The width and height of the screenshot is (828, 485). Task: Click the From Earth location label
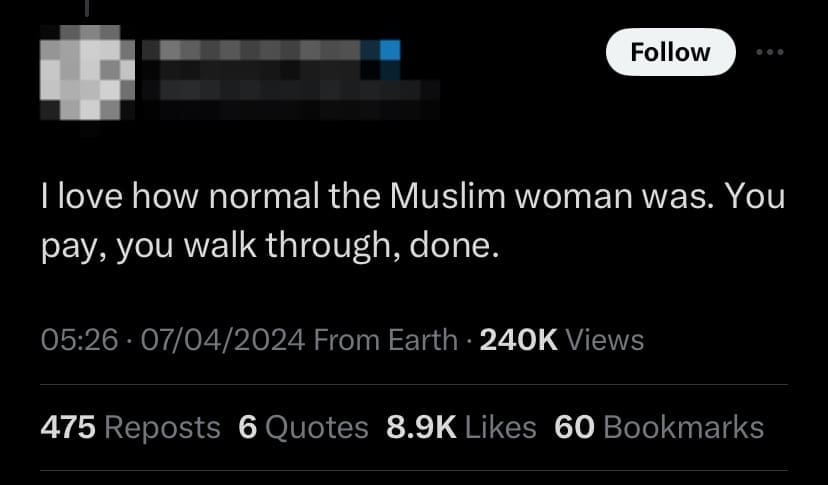[x=385, y=339]
